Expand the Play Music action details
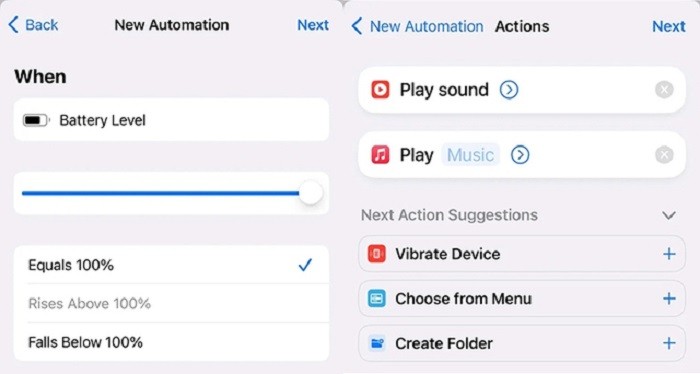Viewport: 700px width, 374px height. click(x=520, y=155)
